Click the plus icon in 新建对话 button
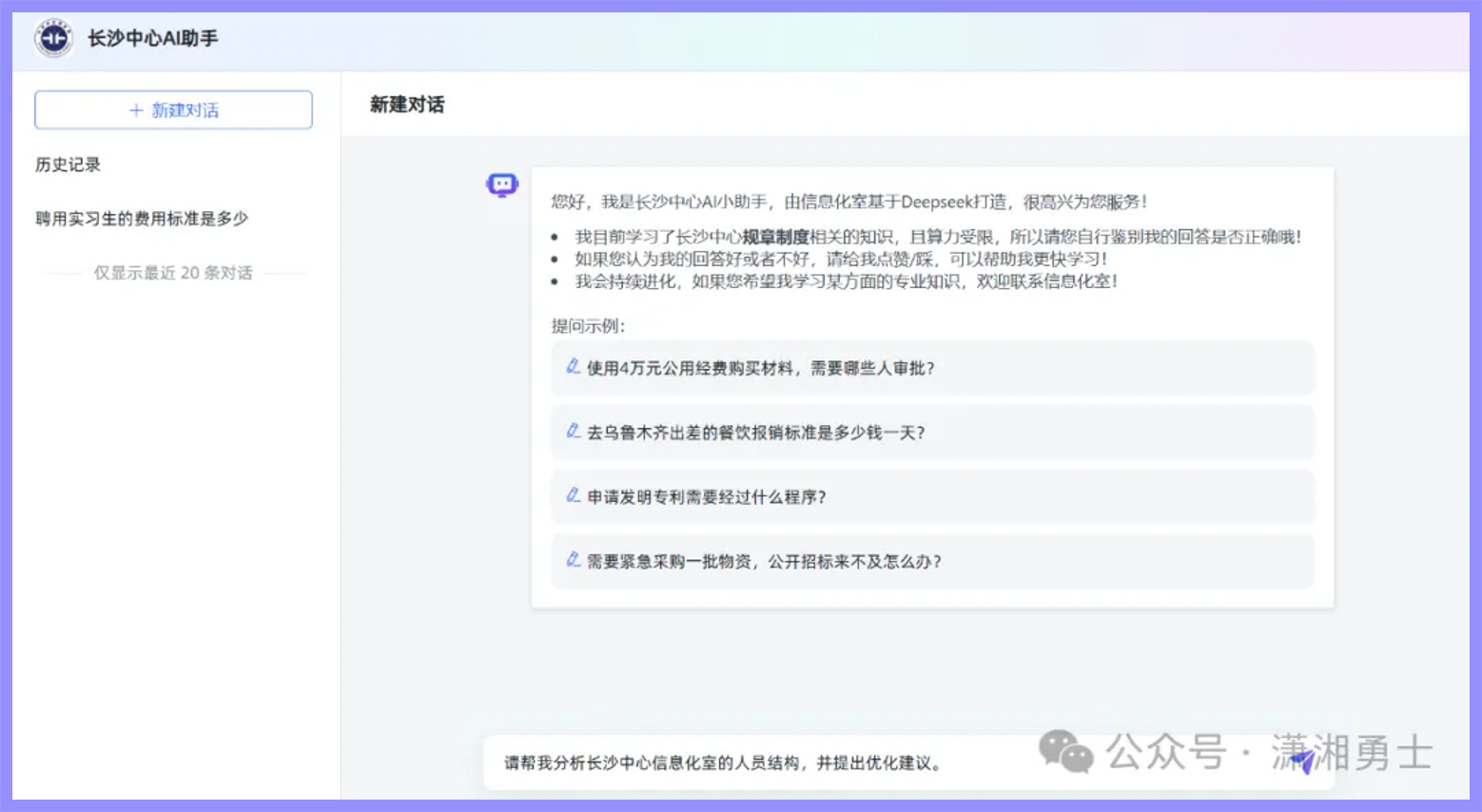The height and width of the screenshot is (812, 1482). (134, 109)
